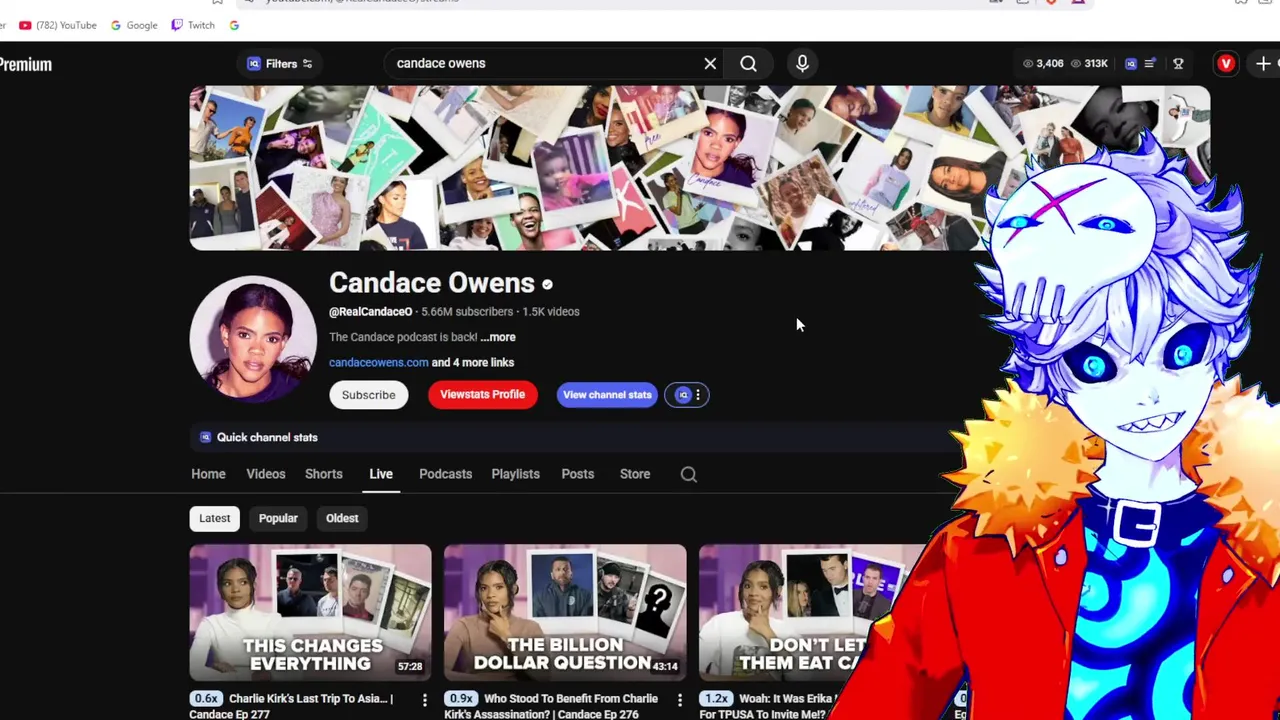Click the Subscribe button
1280x720 pixels.
[368, 395]
